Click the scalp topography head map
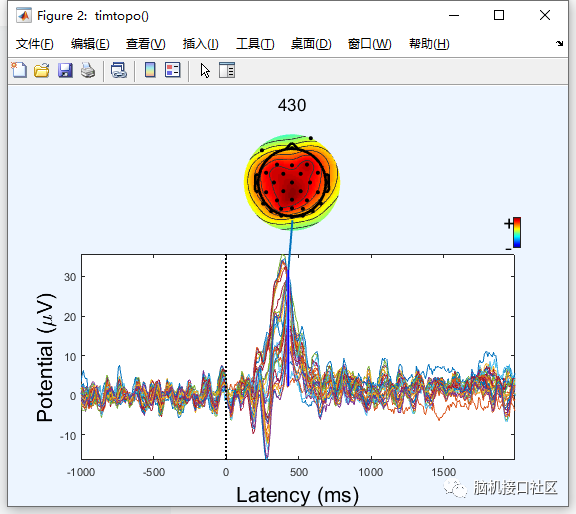576x514 pixels. tap(292, 182)
